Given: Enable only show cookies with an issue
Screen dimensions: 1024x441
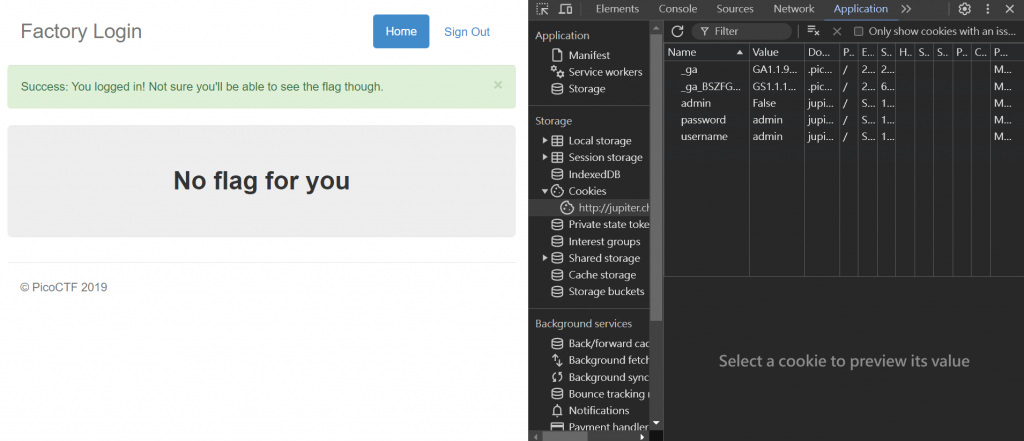Looking at the screenshot, I should pyautogui.click(x=859, y=31).
